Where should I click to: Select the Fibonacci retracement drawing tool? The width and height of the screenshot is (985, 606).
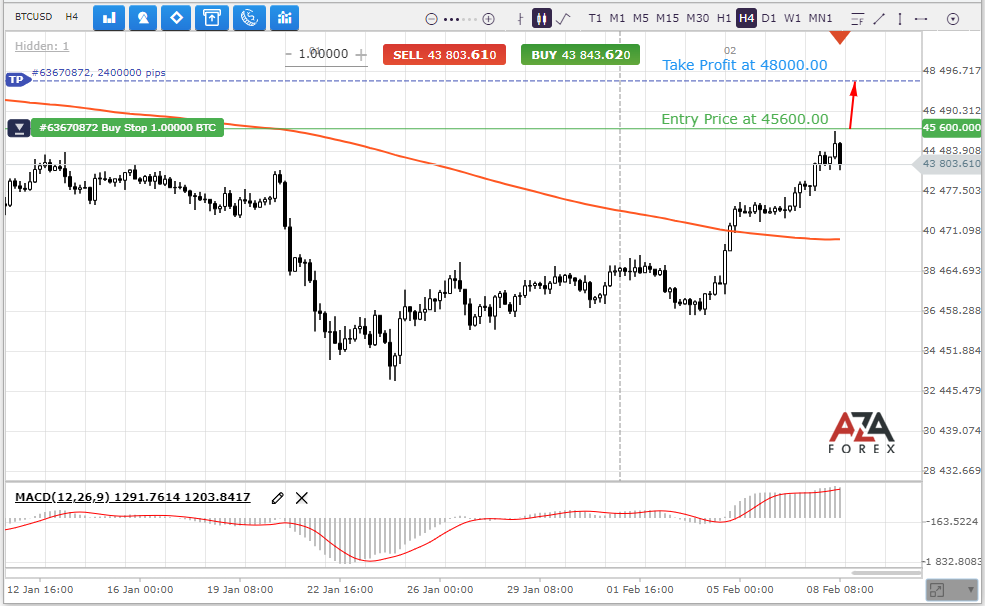point(857,19)
